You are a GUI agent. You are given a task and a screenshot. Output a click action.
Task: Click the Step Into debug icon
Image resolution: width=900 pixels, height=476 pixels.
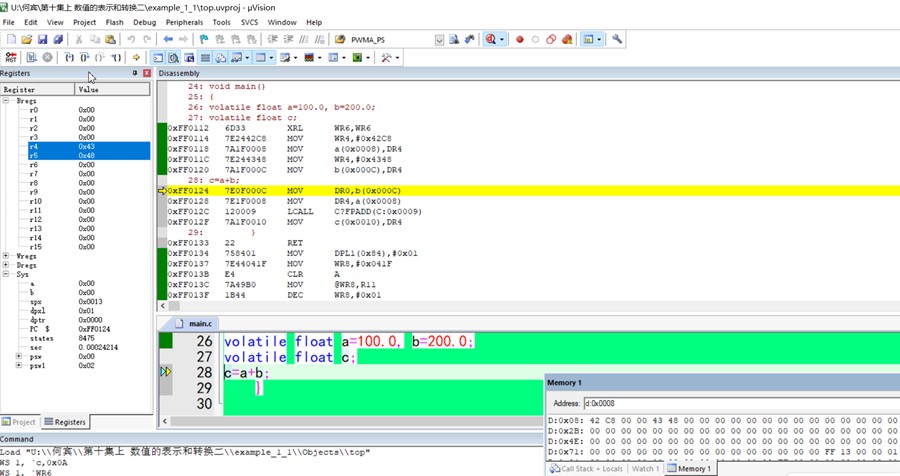[70, 58]
